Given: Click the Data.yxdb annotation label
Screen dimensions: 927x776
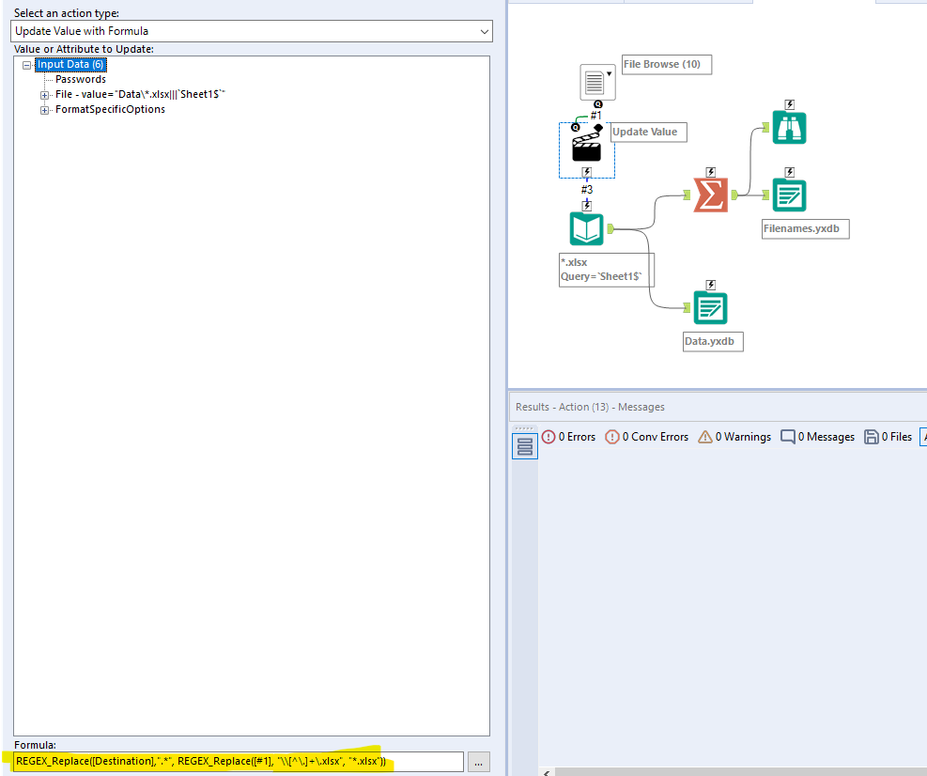Looking at the screenshot, I should (x=713, y=342).
